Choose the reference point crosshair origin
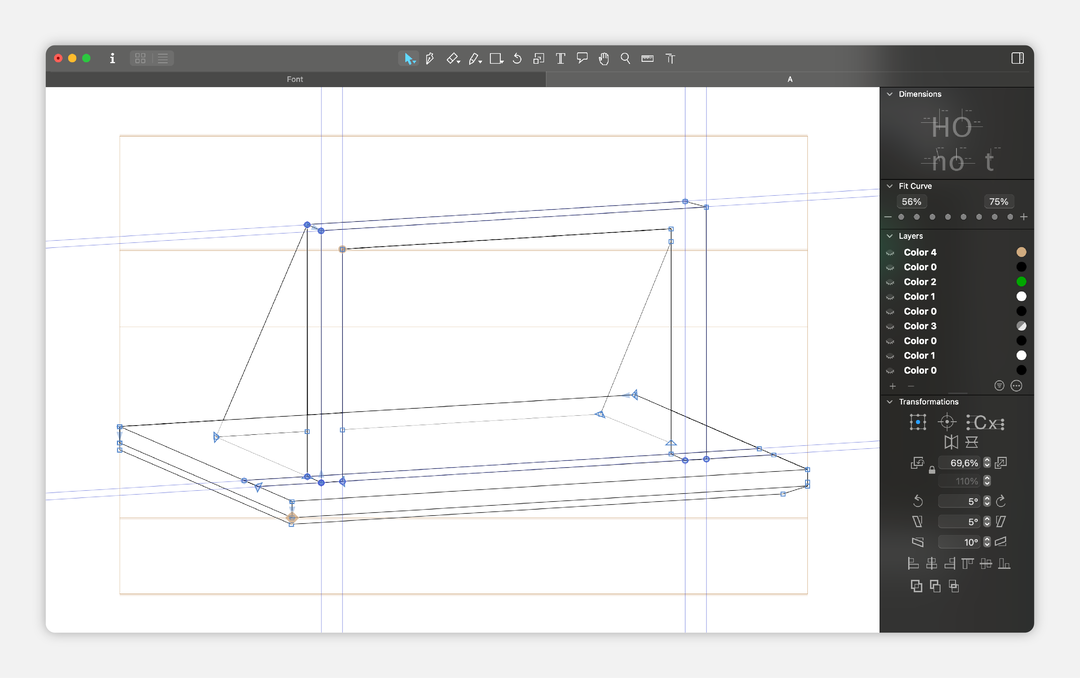The width and height of the screenshot is (1080, 678). [x=947, y=422]
